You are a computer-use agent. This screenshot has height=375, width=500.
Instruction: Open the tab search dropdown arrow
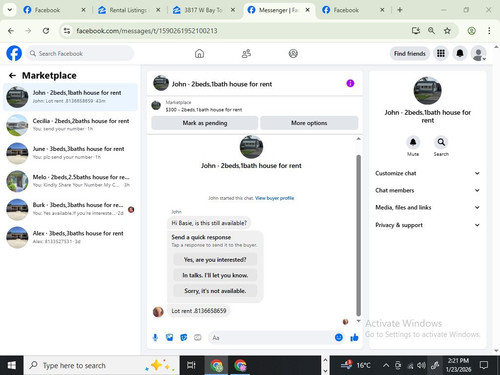point(10,10)
